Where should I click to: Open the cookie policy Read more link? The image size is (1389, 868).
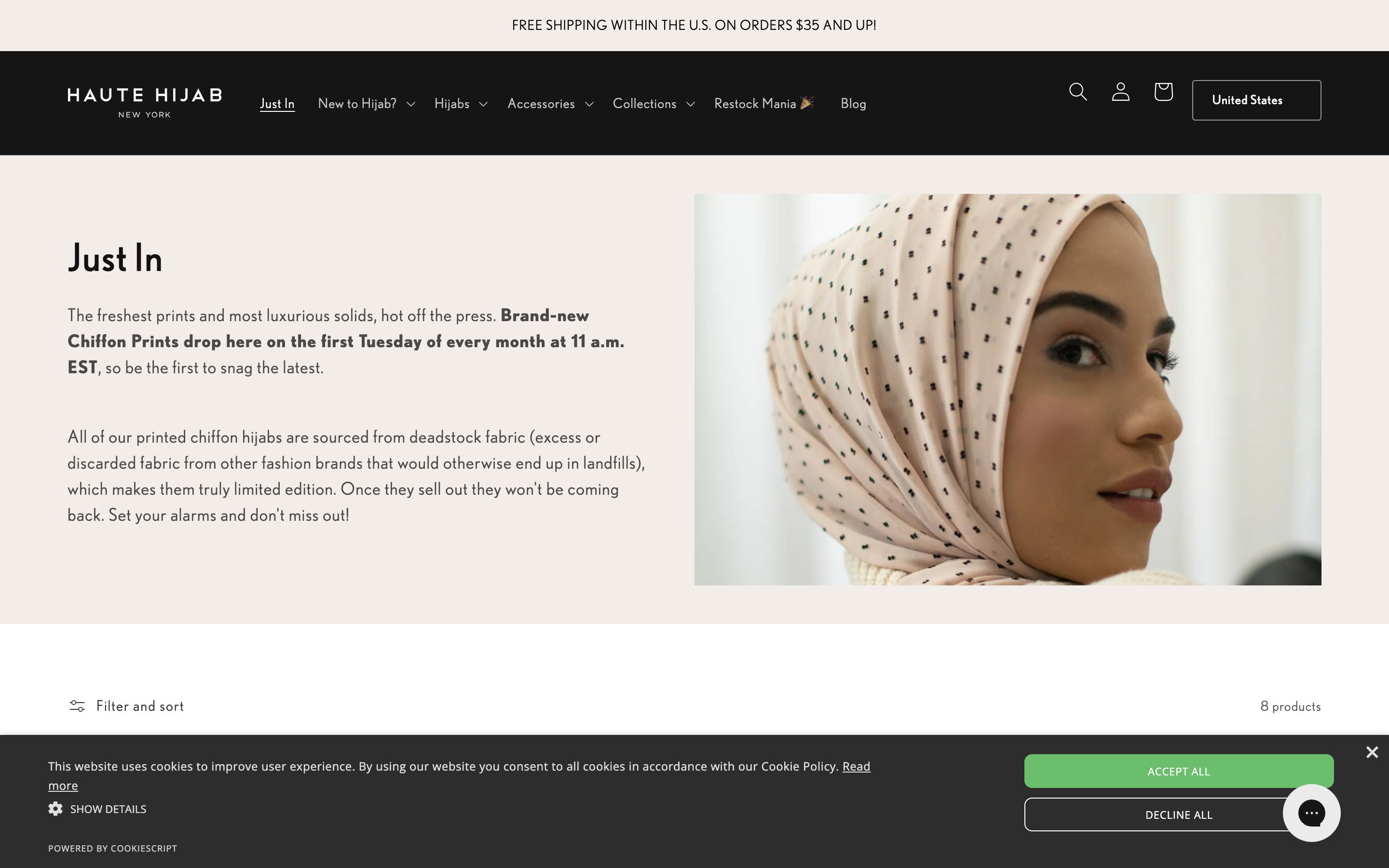click(x=856, y=766)
